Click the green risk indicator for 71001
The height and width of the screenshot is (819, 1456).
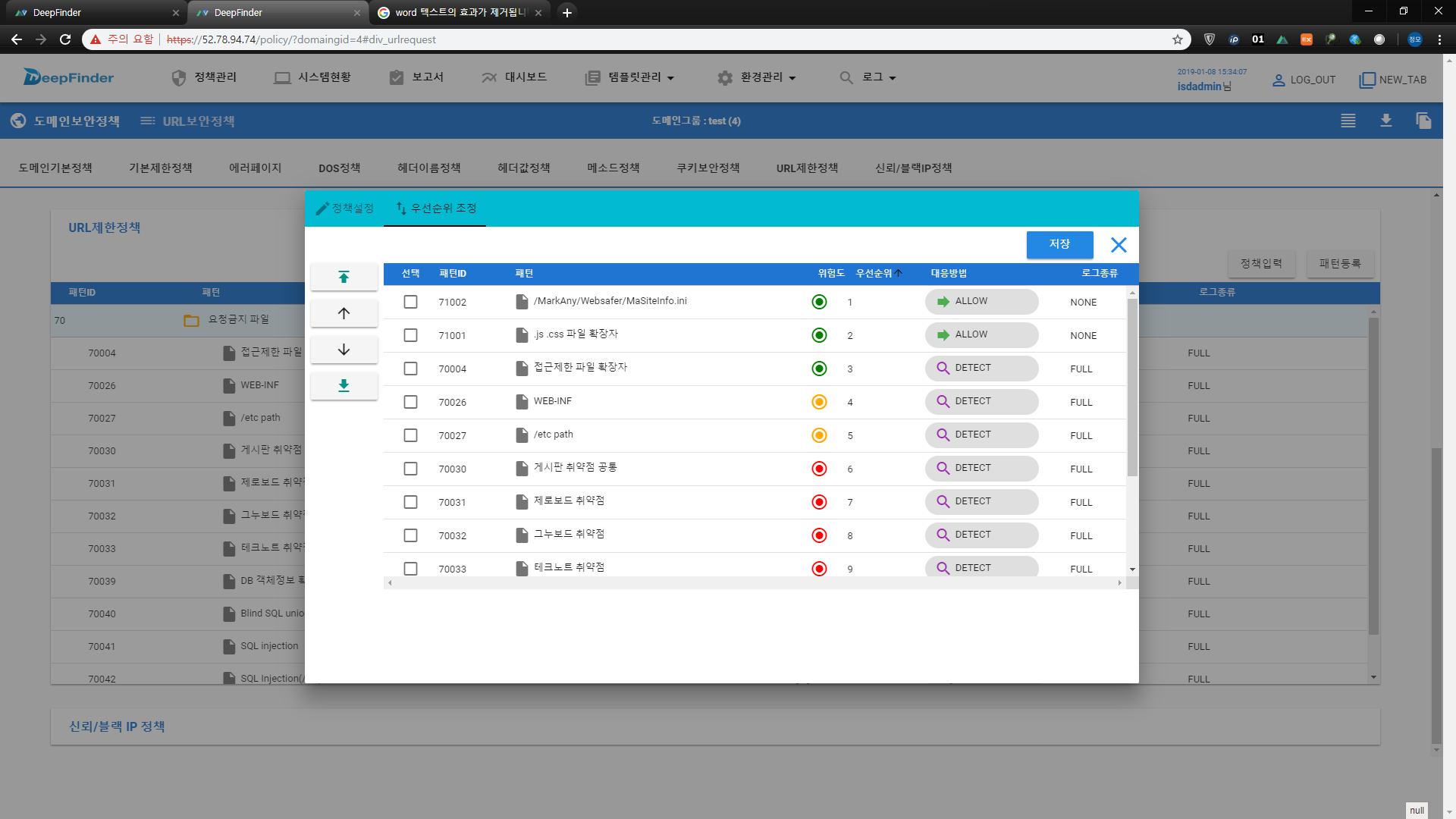[x=818, y=334]
